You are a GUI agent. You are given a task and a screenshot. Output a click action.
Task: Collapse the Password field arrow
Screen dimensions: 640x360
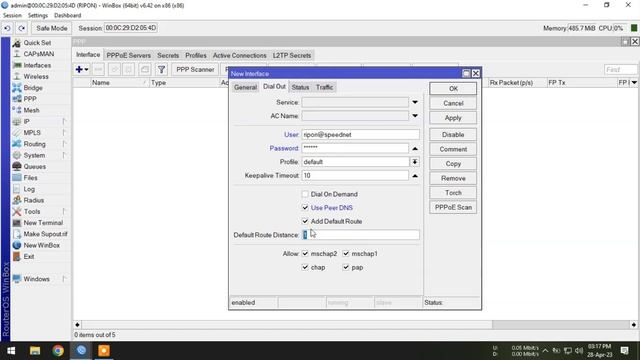[x=415, y=148]
